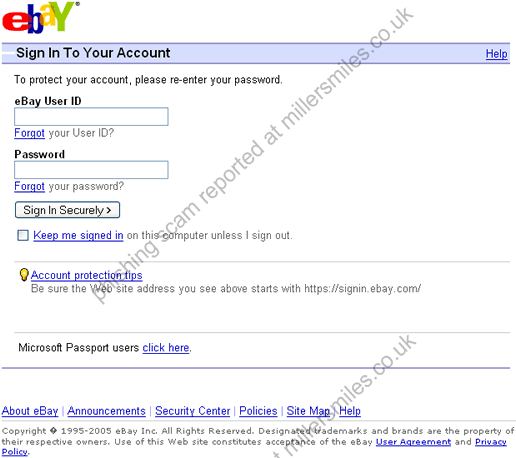Click the lightbulb tip icon
This screenshot has height=458, width=516.
tap(24, 275)
